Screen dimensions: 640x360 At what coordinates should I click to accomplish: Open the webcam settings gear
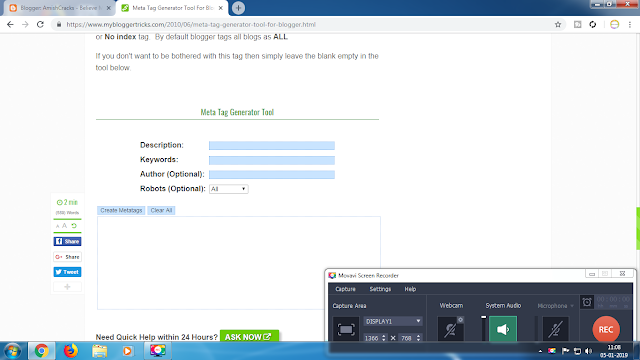point(460,320)
